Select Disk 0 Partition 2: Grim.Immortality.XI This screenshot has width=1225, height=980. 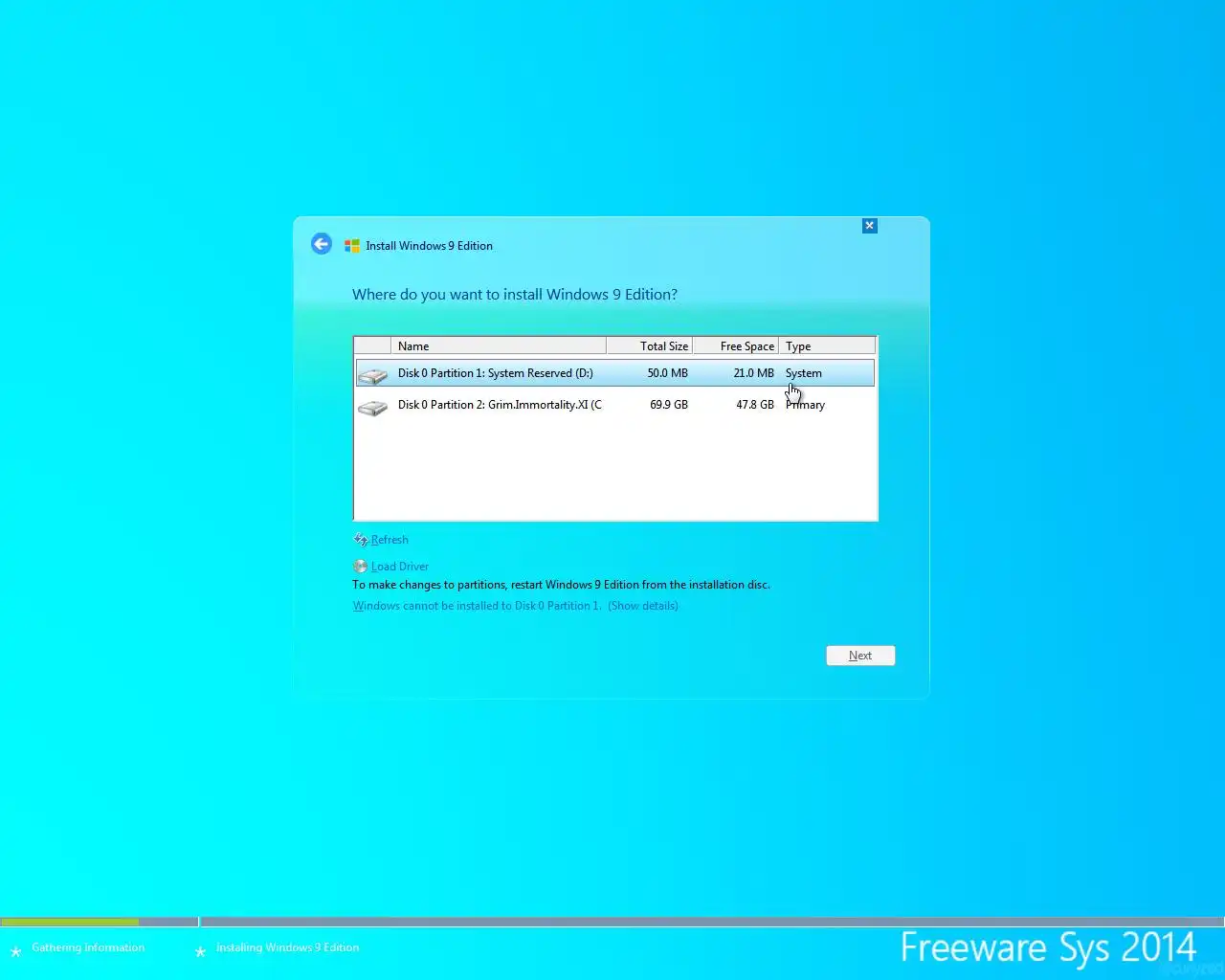tap(614, 405)
